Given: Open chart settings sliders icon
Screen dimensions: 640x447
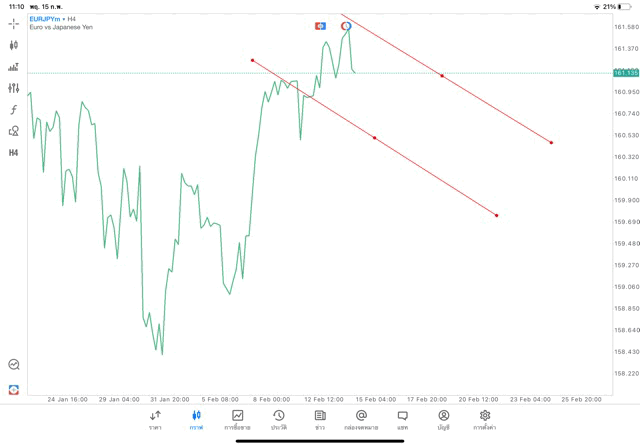Looking at the screenshot, I should pyautogui.click(x=14, y=89).
